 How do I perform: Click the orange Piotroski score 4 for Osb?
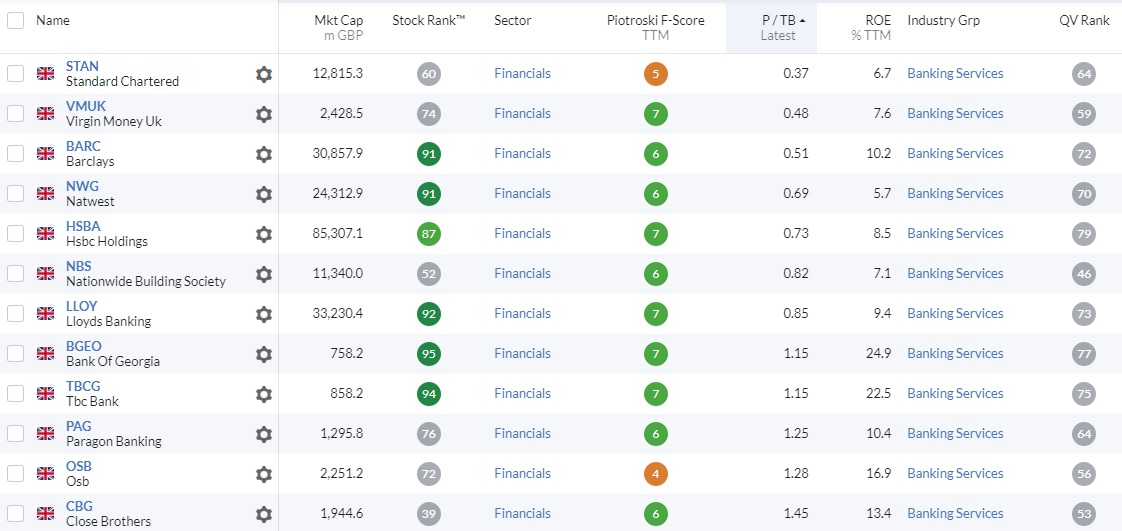(655, 474)
